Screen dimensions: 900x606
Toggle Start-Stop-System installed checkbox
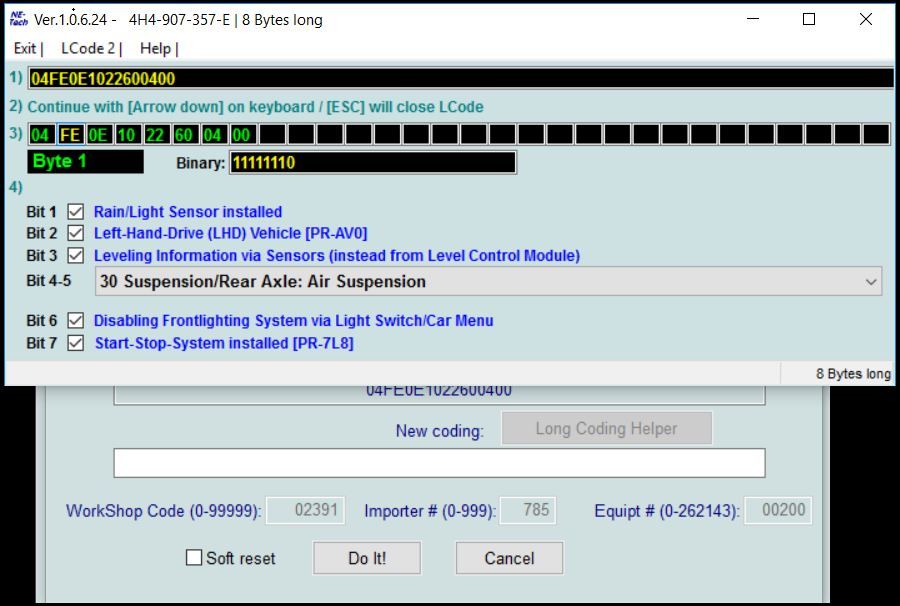(x=76, y=343)
